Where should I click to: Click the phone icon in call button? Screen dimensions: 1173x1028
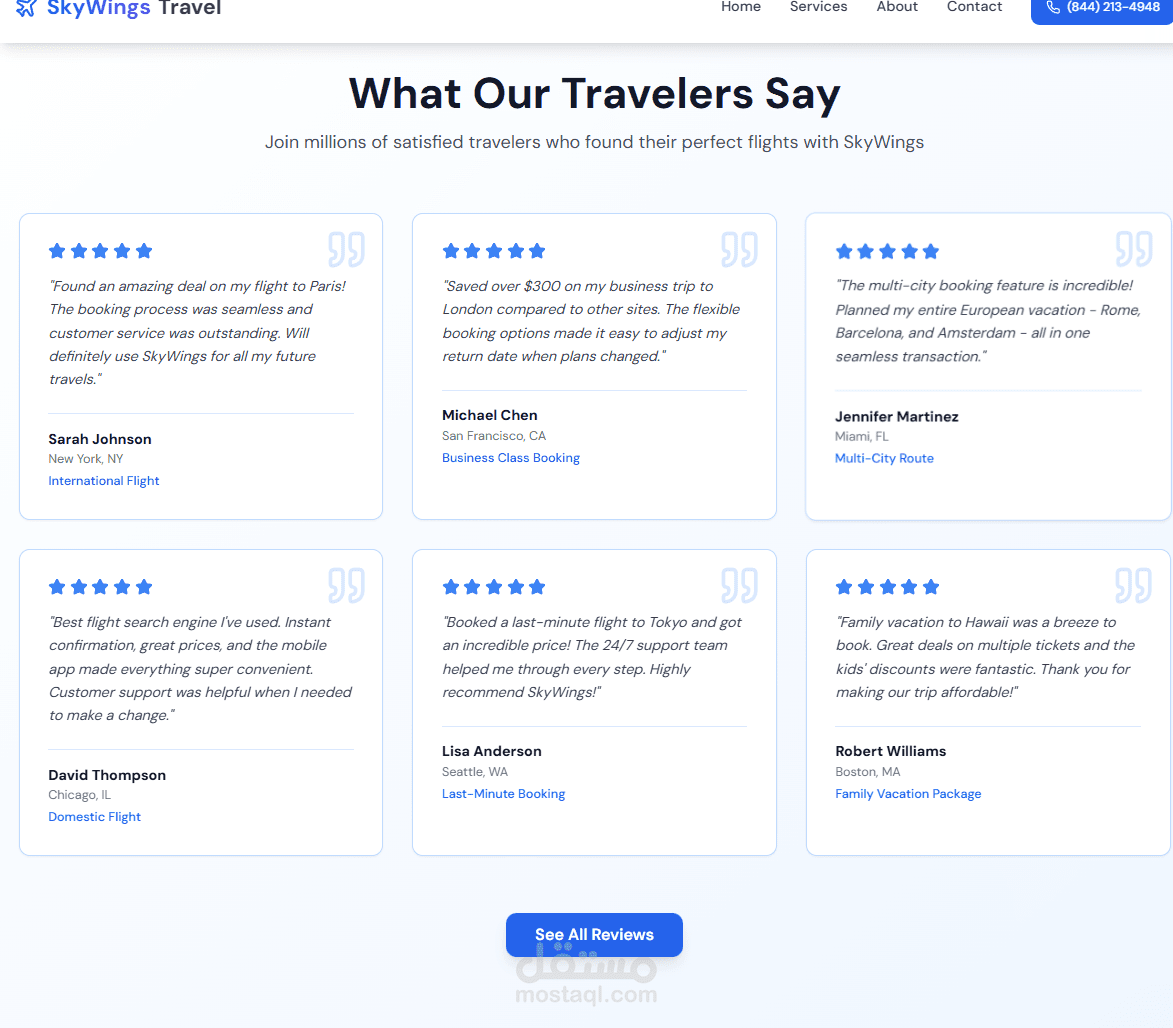(1053, 7)
